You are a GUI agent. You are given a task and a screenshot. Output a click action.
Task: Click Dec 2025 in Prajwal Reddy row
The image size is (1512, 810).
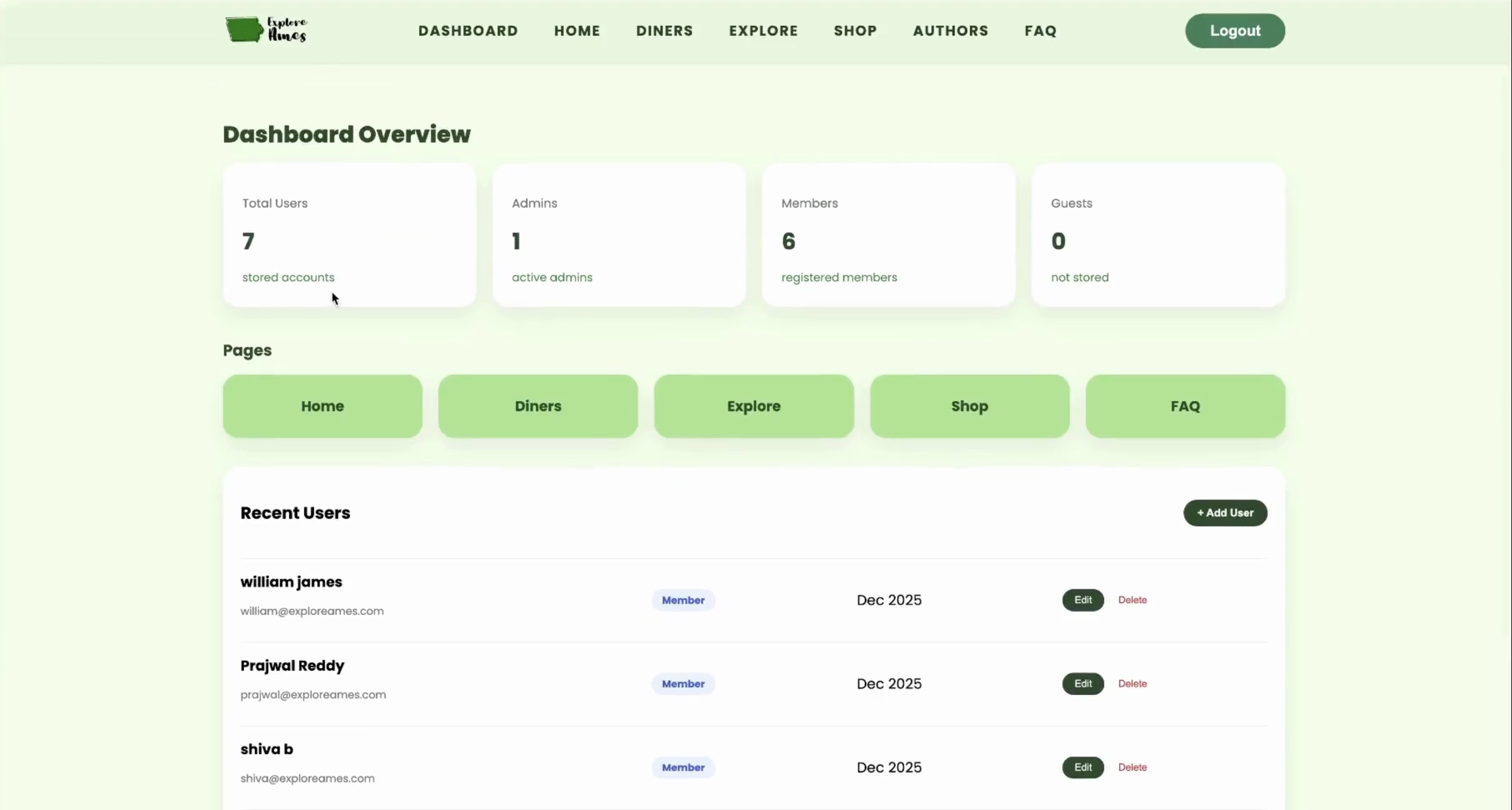pyautogui.click(x=889, y=684)
